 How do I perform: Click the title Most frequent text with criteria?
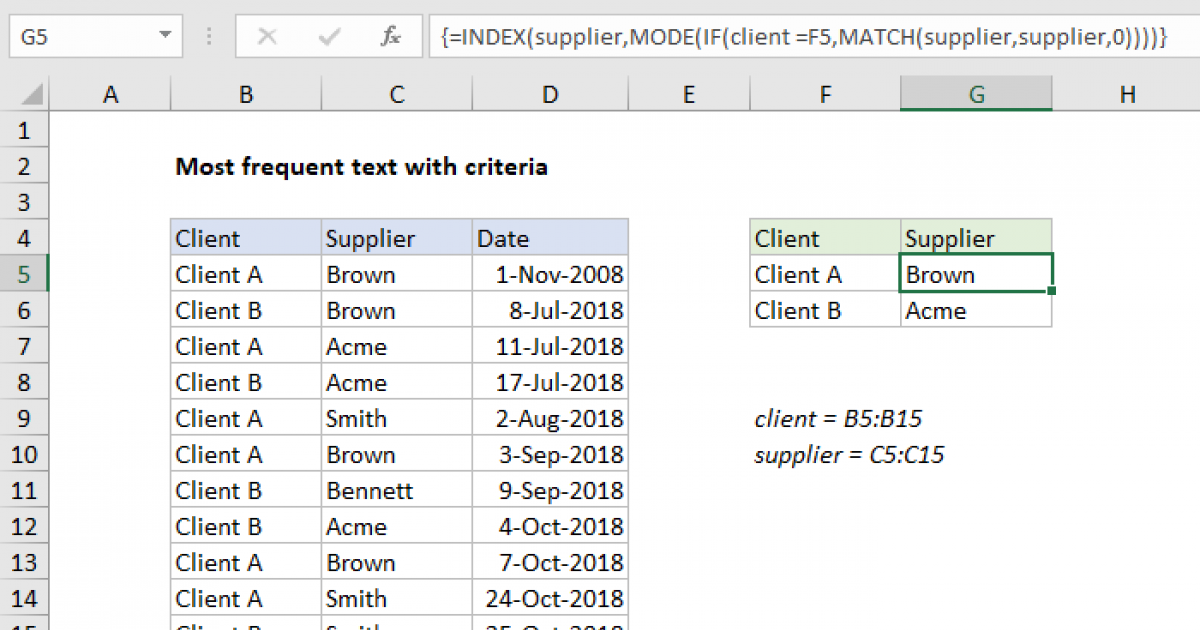[362, 167]
